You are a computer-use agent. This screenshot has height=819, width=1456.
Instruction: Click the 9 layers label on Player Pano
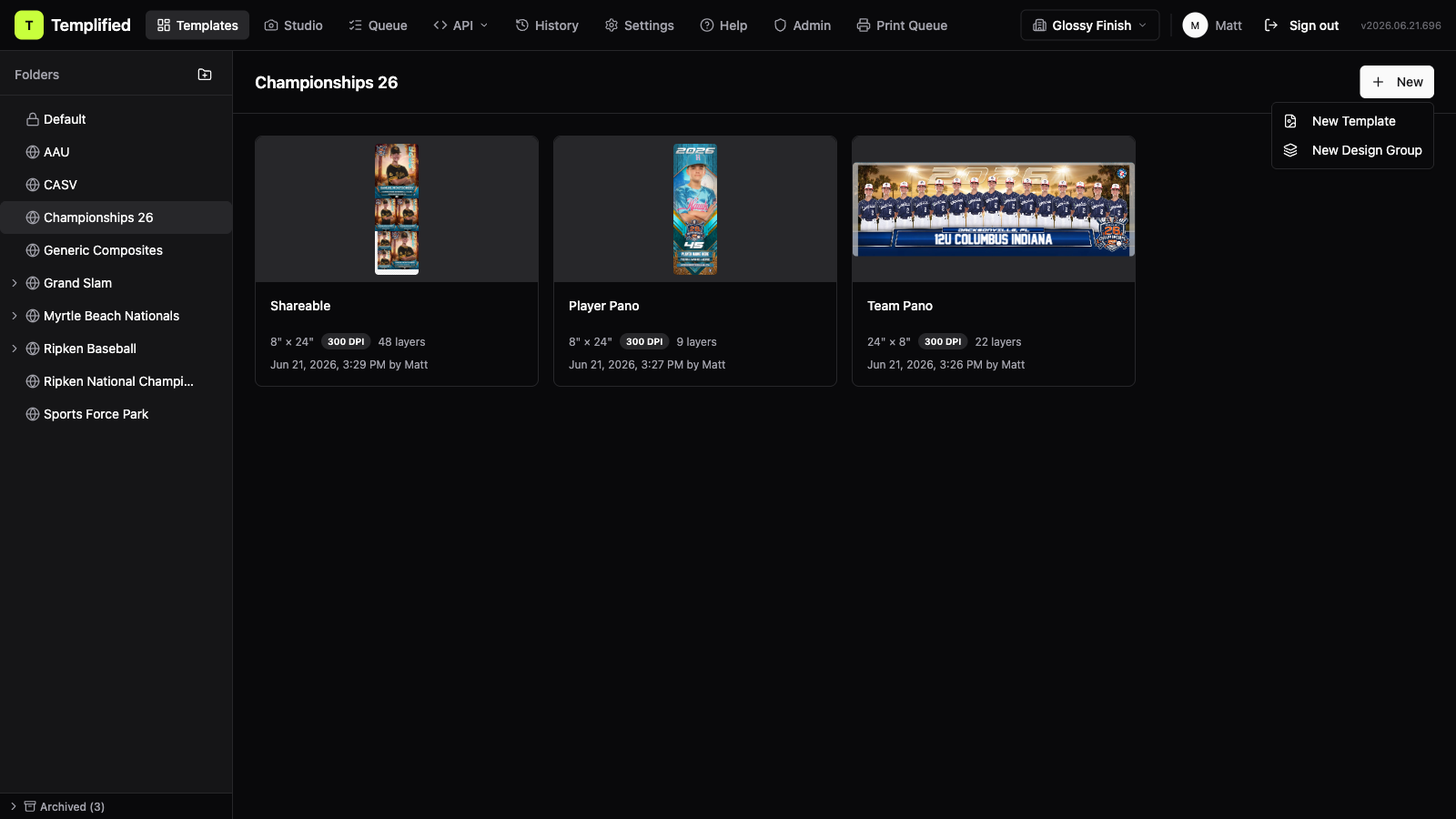[x=696, y=342]
